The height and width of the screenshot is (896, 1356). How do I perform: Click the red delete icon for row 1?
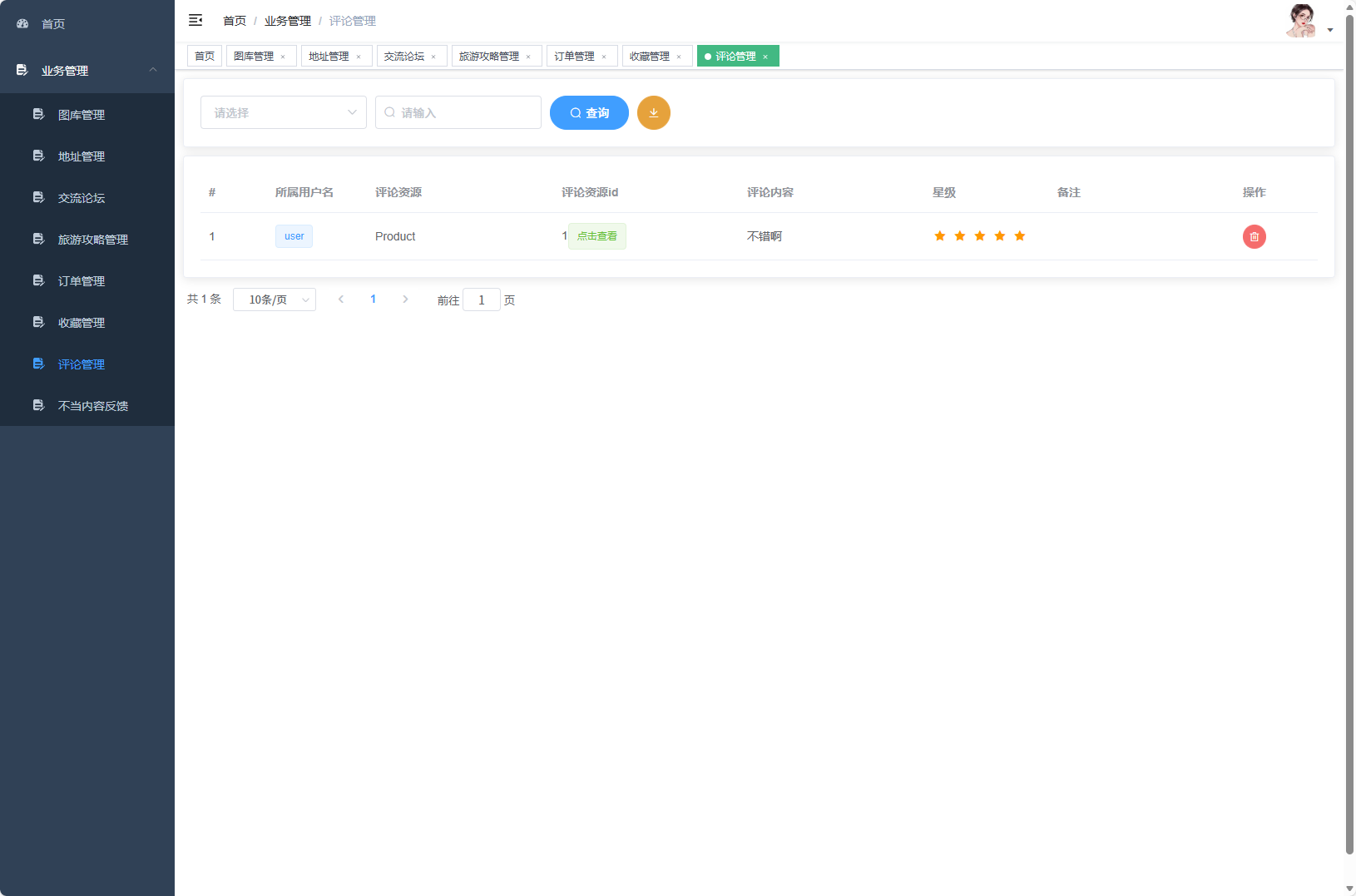click(x=1255, y=236)
